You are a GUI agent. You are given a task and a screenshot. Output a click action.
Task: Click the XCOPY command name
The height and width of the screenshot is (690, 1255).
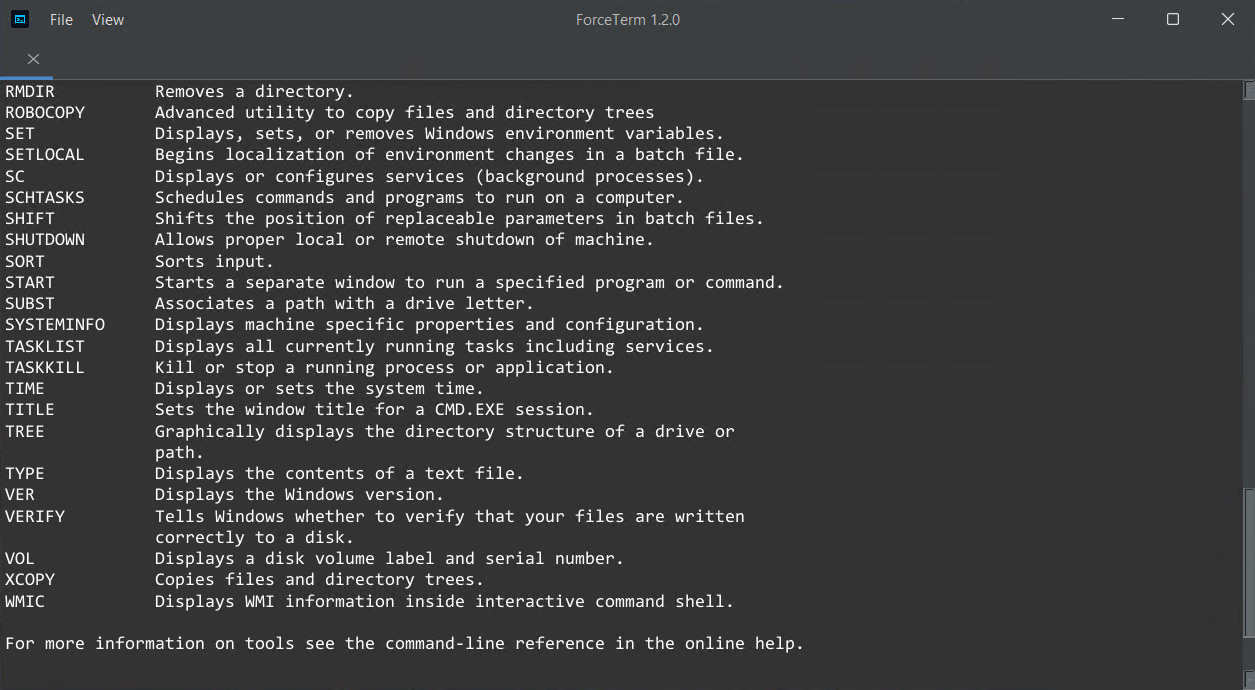[30, 580]
